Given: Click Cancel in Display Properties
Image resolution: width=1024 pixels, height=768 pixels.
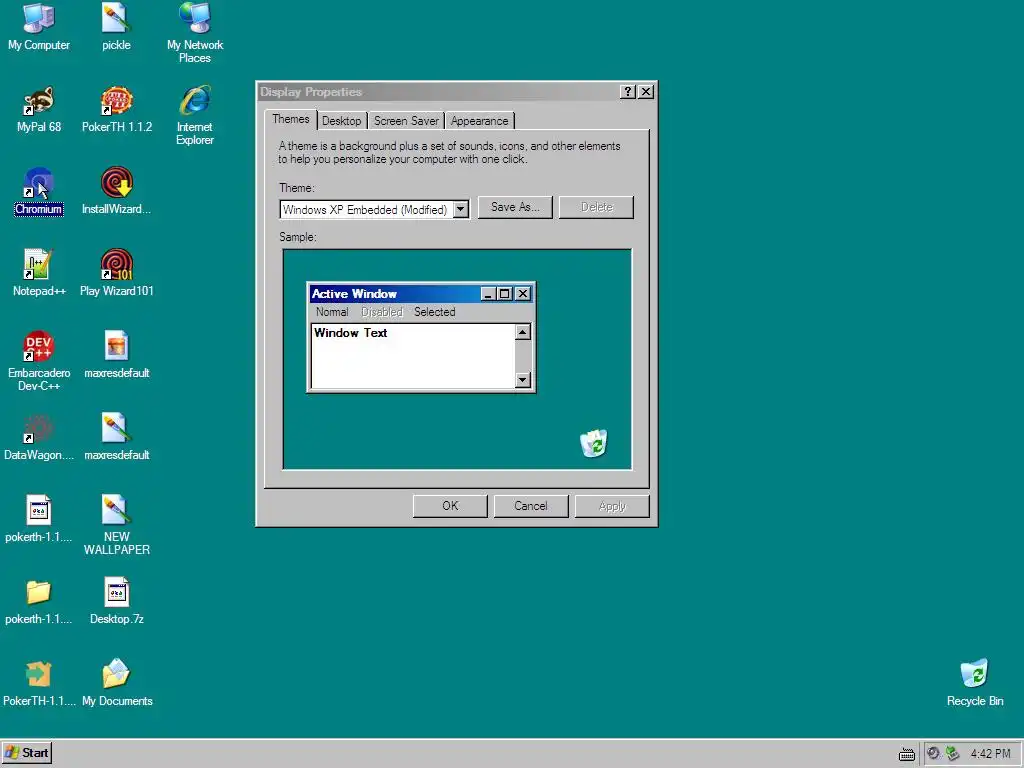Looking at the screenshot, I should [531, 506].
